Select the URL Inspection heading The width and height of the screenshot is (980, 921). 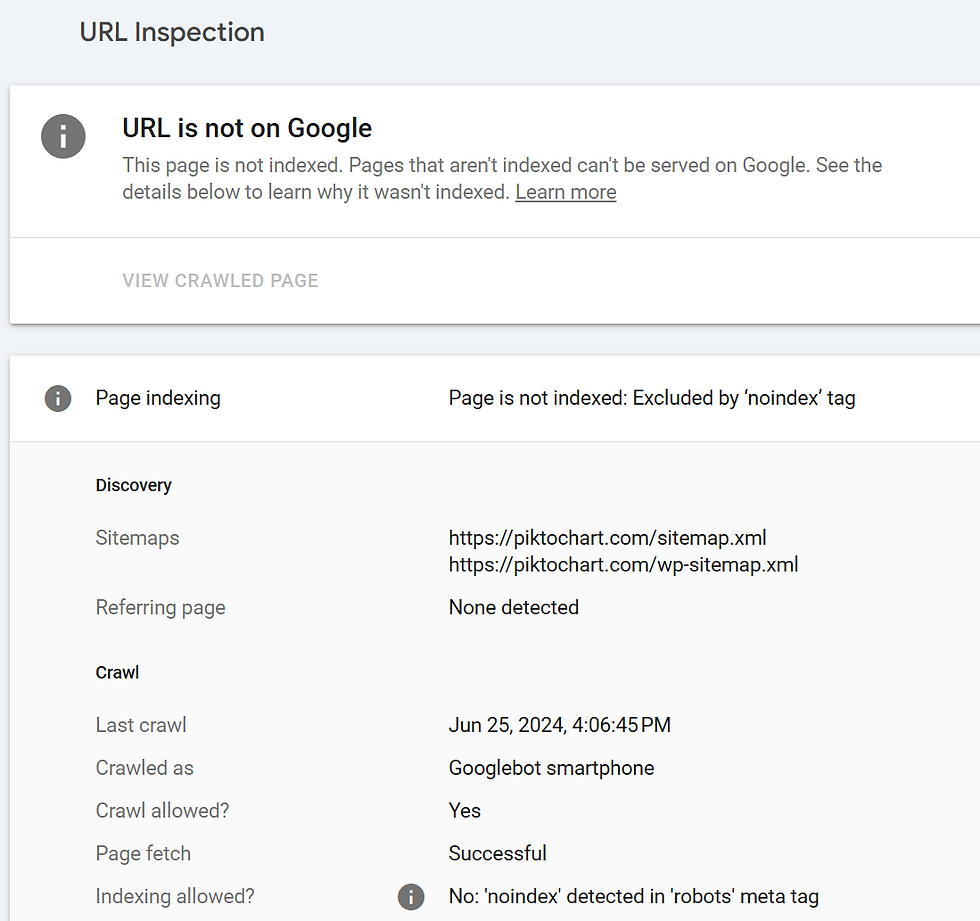click(171, 32)
